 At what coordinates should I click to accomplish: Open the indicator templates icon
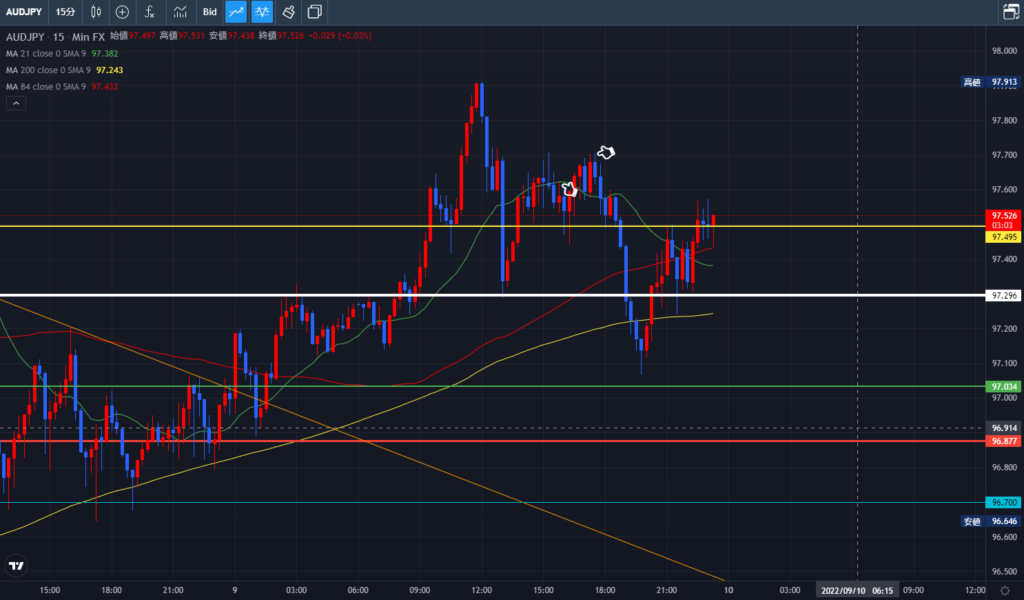(180, 12)
